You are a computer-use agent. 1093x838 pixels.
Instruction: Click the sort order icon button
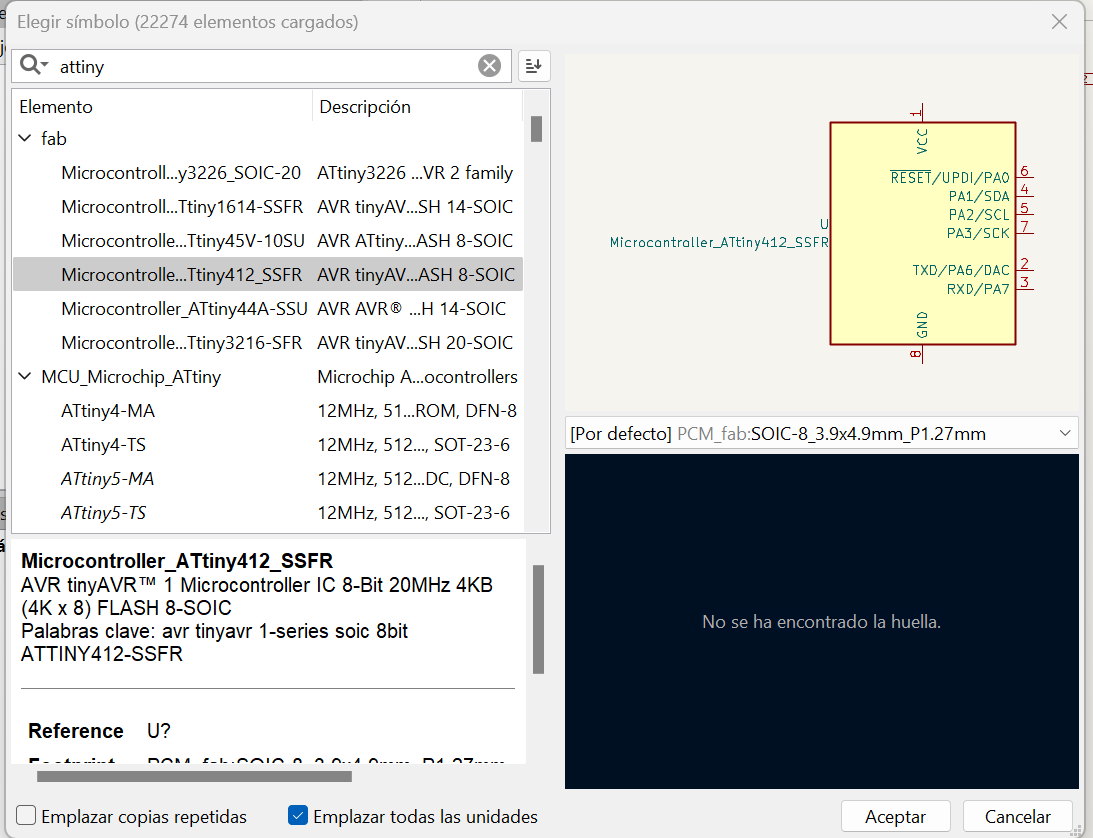534,66
